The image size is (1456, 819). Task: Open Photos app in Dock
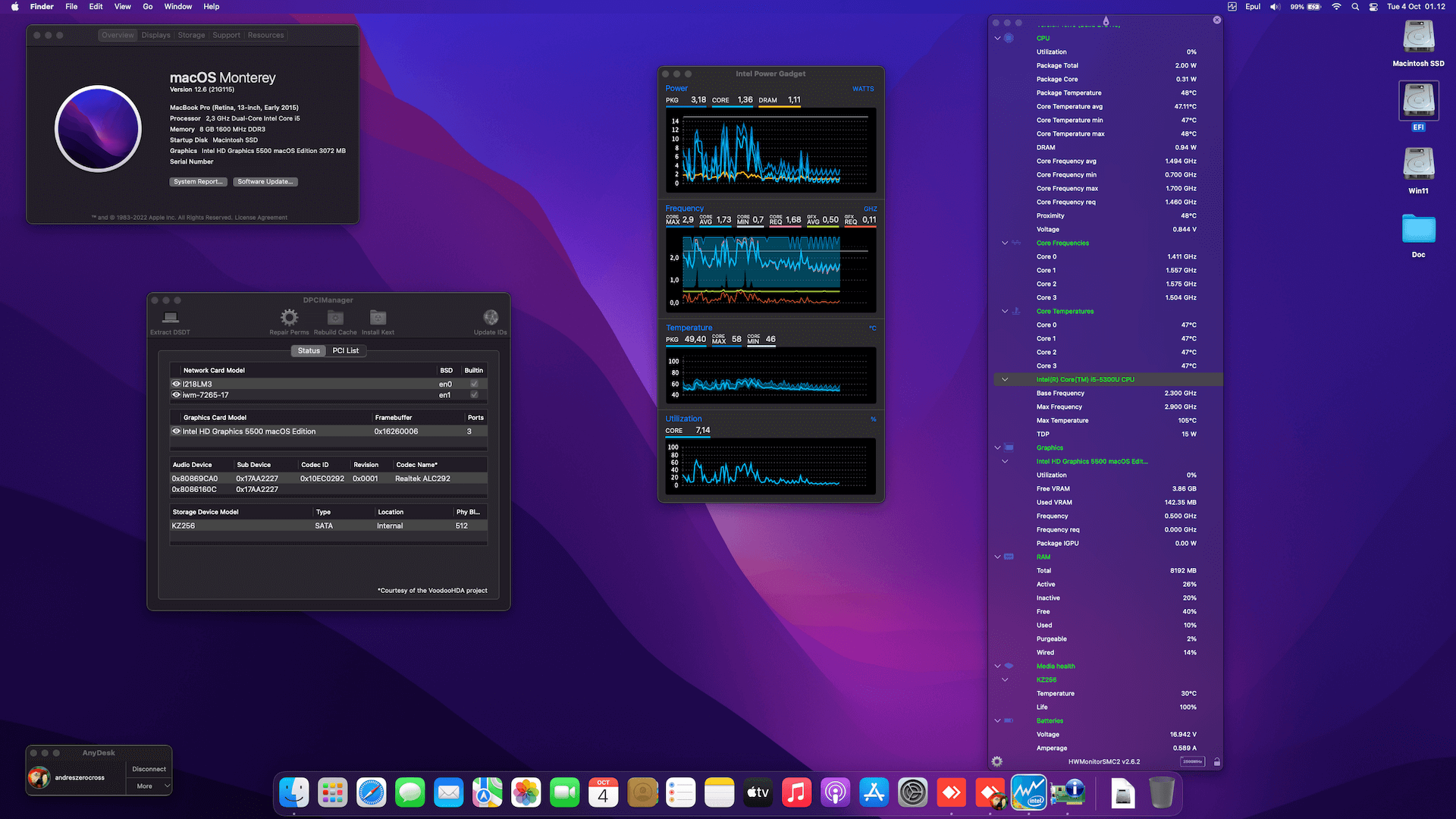[x=526, y=793]
